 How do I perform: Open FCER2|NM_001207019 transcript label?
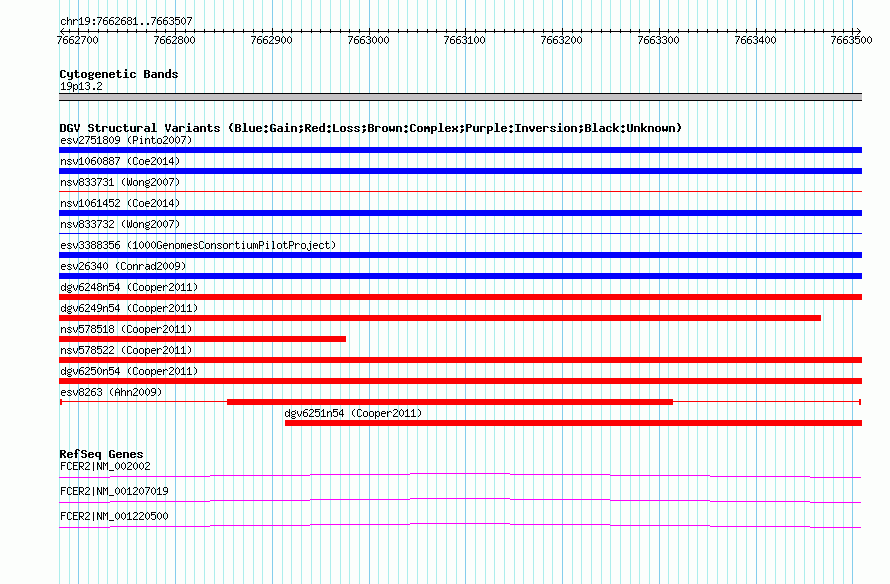[114, 491]
